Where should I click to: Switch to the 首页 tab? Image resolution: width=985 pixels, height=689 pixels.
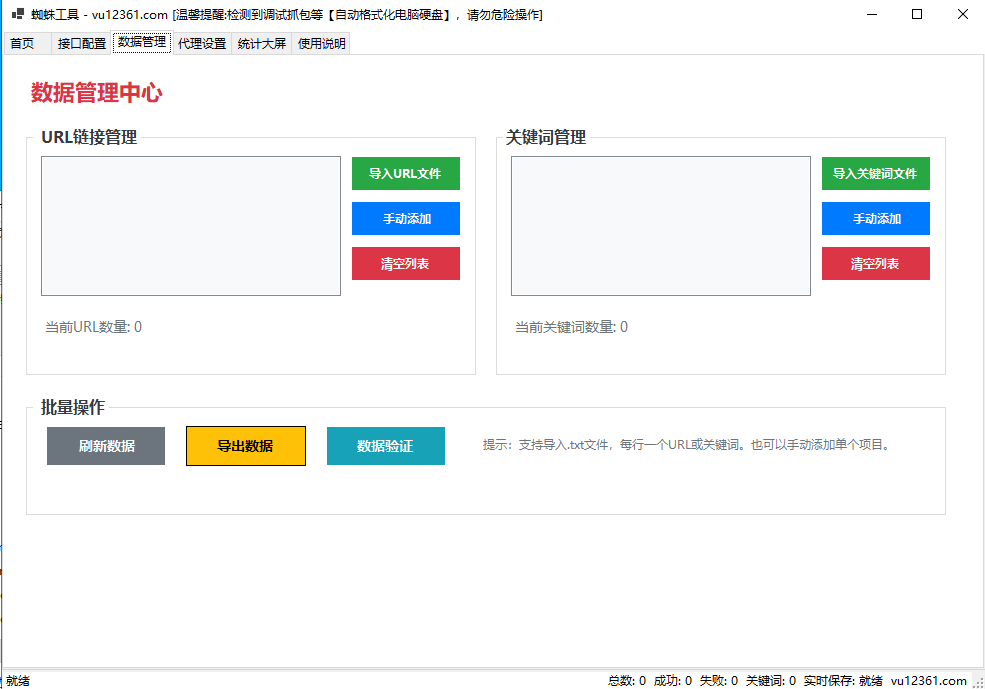(x=22, y=44)
